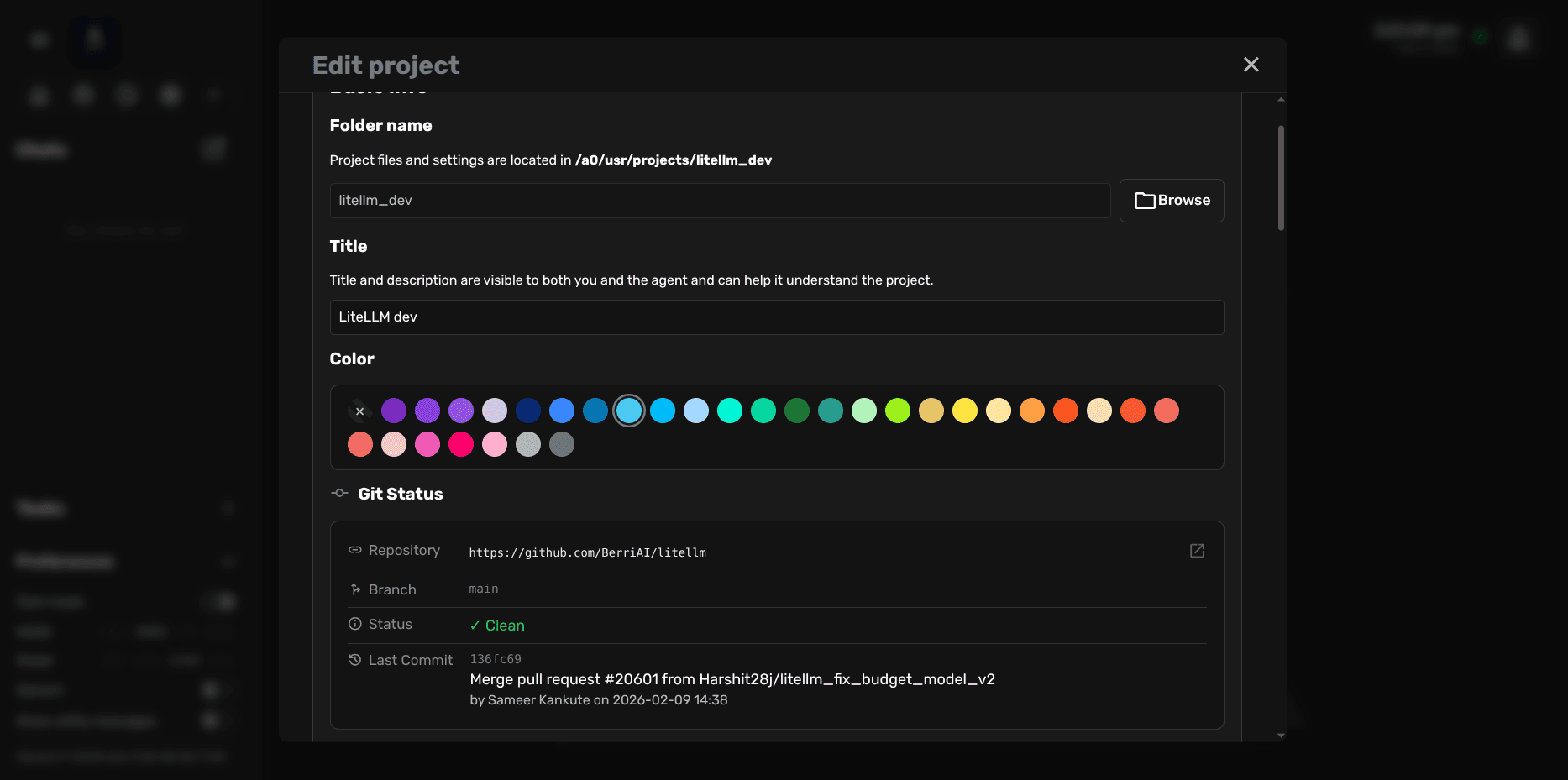Click the Title field containing 'LiteLLM dev'

[776, 317]
